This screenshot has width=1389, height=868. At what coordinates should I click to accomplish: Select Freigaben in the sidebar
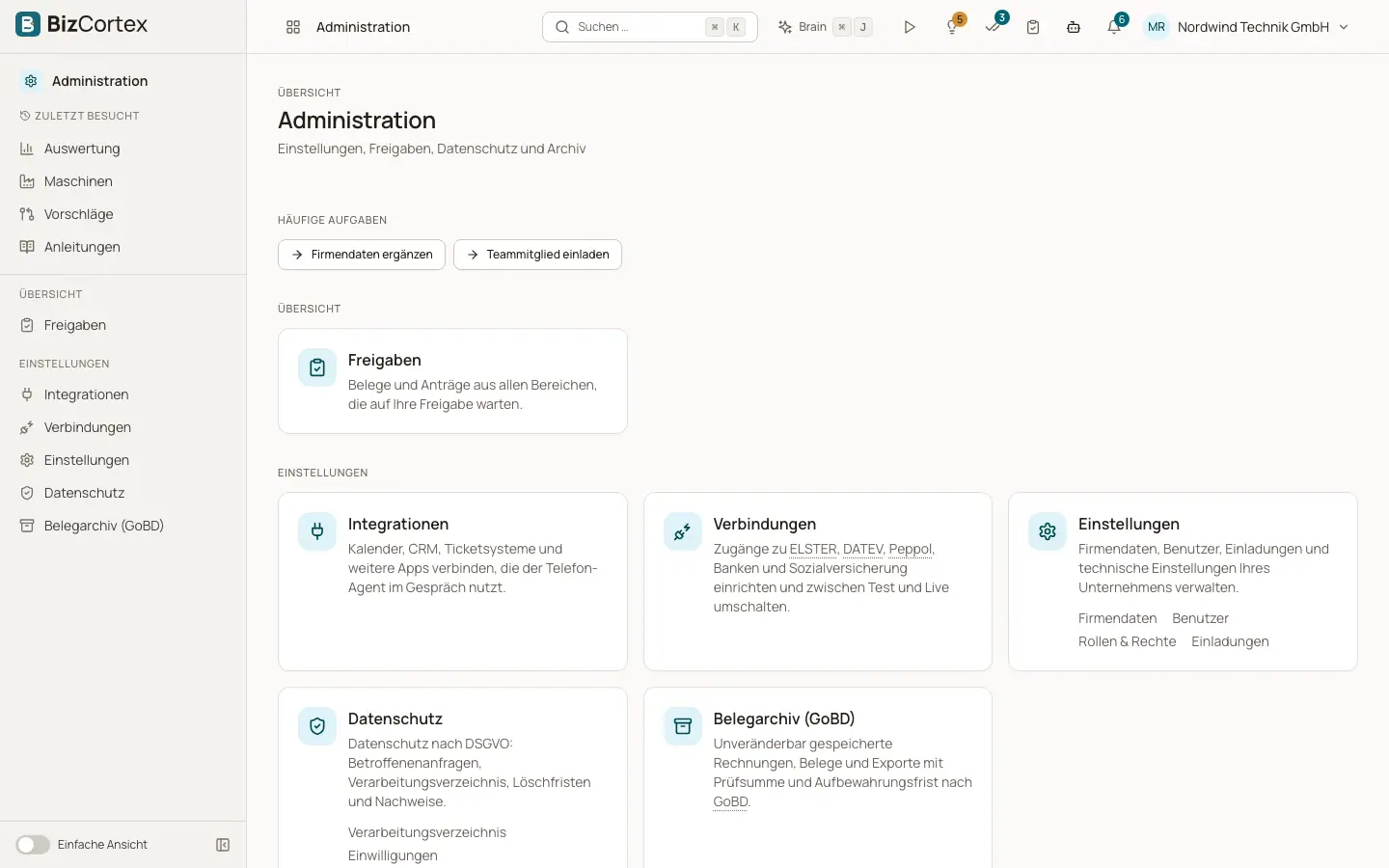pyautogui.click(x=123, y=325)
